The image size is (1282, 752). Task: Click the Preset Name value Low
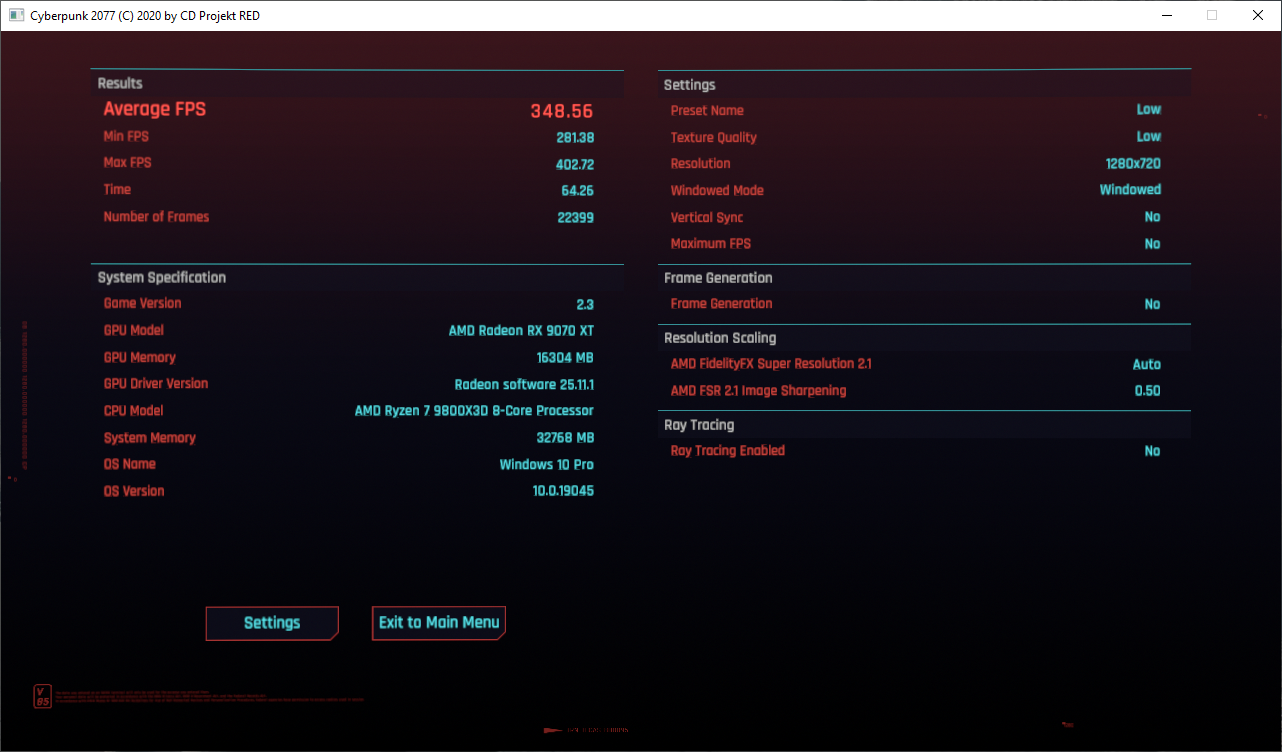1149,109
